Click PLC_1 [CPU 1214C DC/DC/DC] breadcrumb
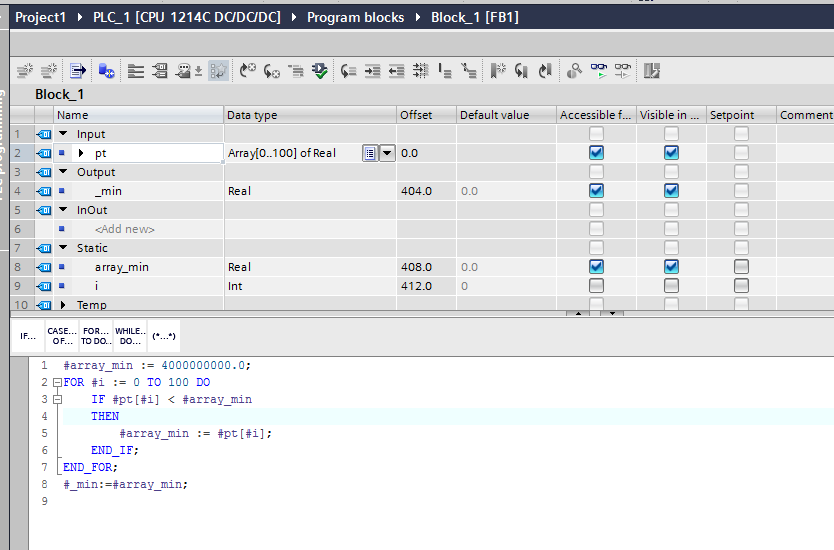Image resolution: width=834 pixels, height=550 pixels. 187,18
